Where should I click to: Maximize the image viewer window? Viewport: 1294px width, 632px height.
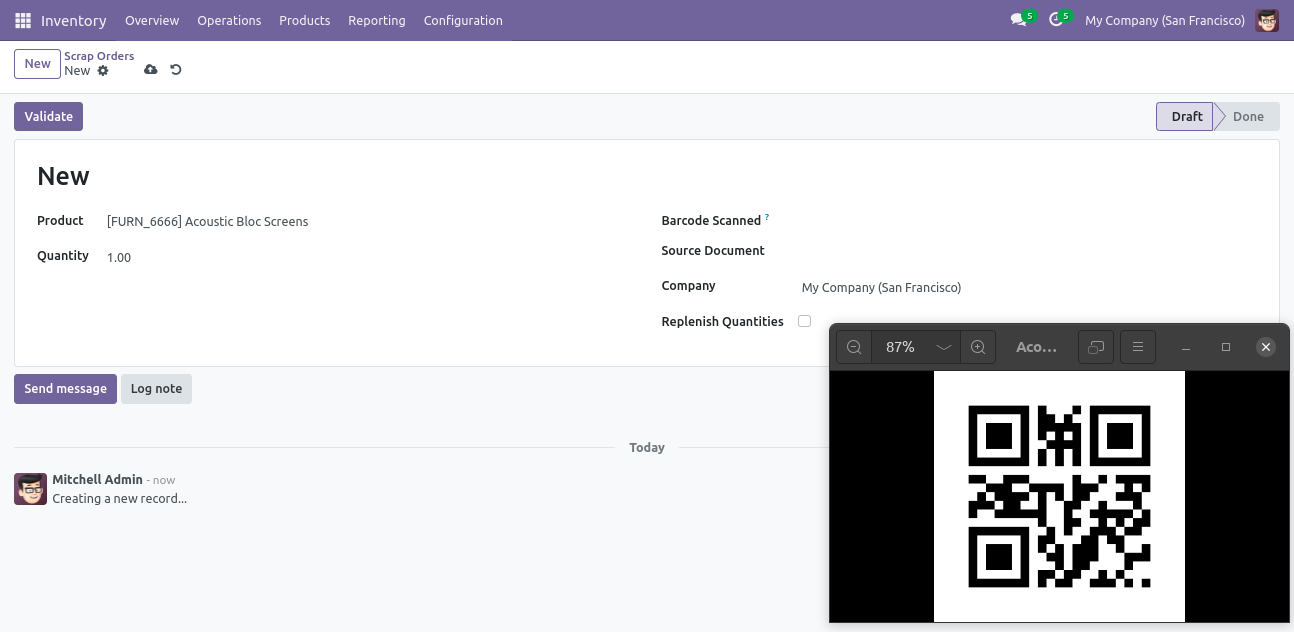click(1226, 347)
